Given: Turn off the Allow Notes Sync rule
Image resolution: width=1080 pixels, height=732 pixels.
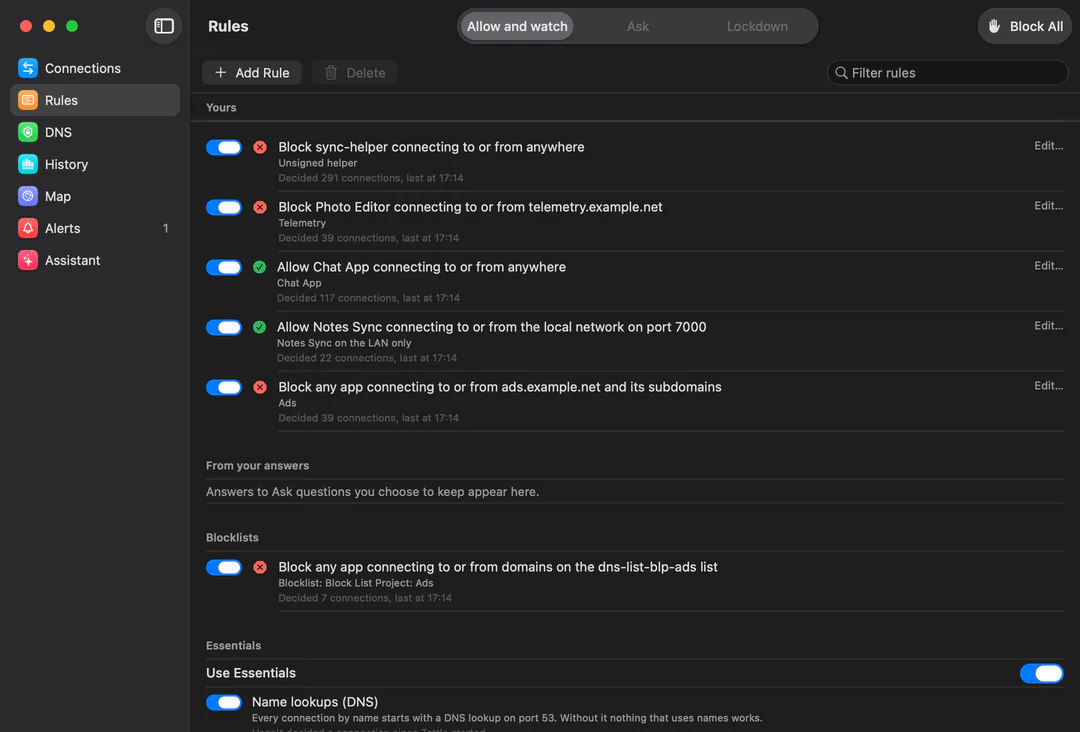Looking at the screenshot, I should click(224, 327).
